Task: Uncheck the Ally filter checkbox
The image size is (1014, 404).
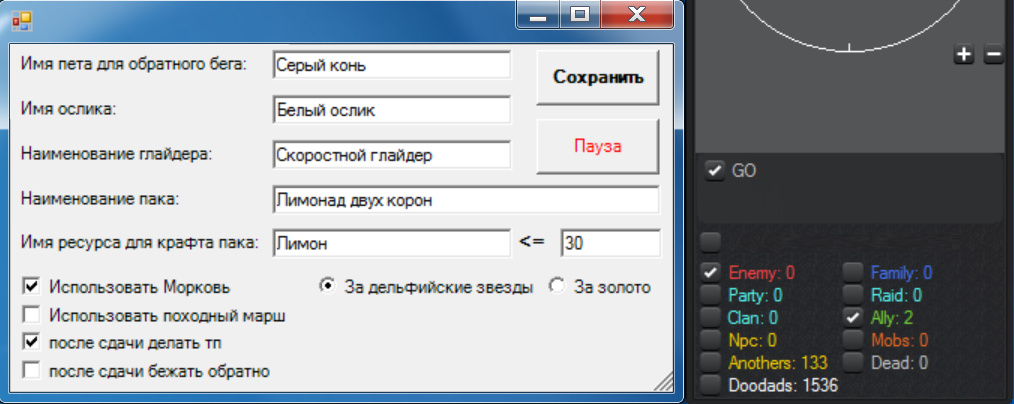Action: [x=854, y=317]
